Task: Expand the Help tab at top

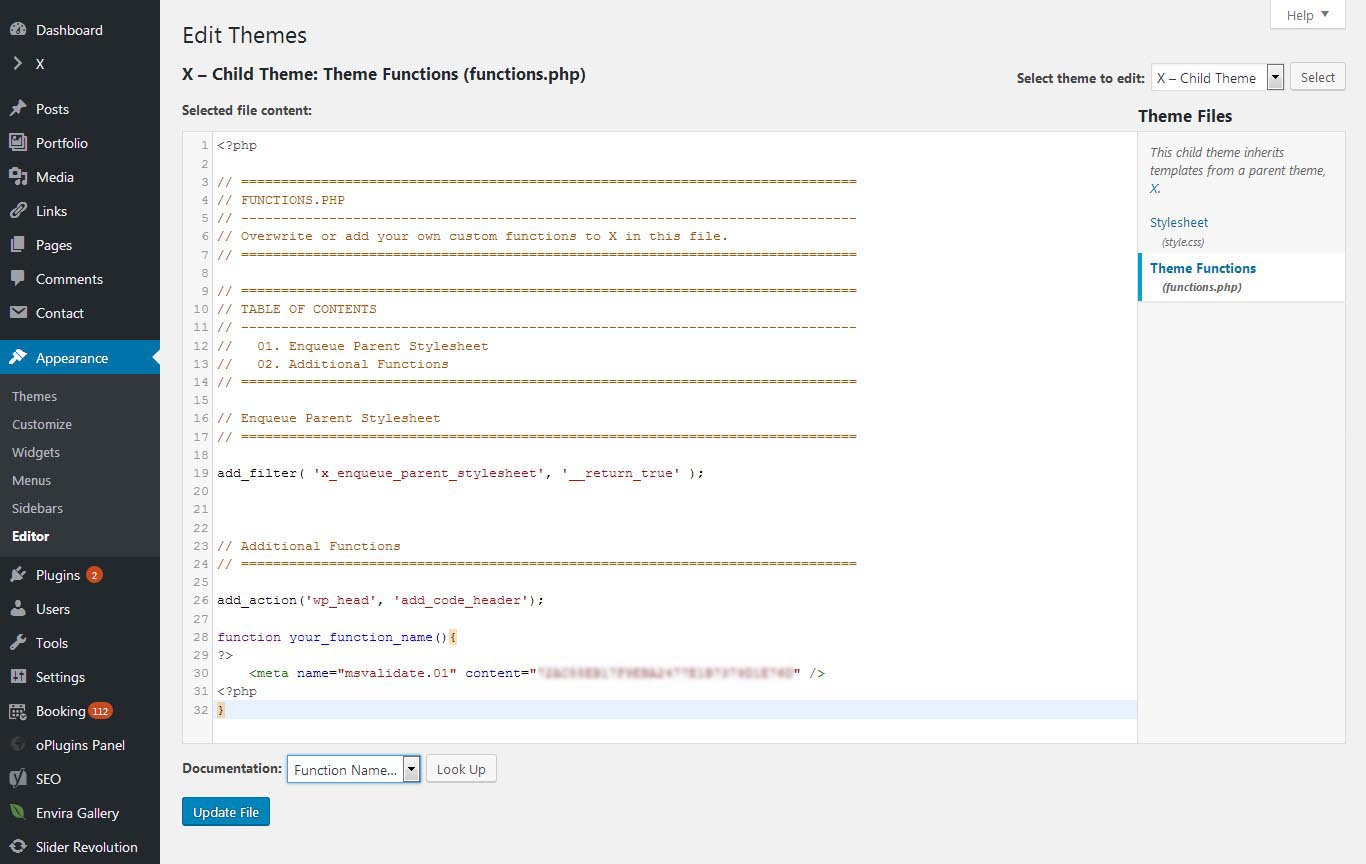Action: 1307,15
